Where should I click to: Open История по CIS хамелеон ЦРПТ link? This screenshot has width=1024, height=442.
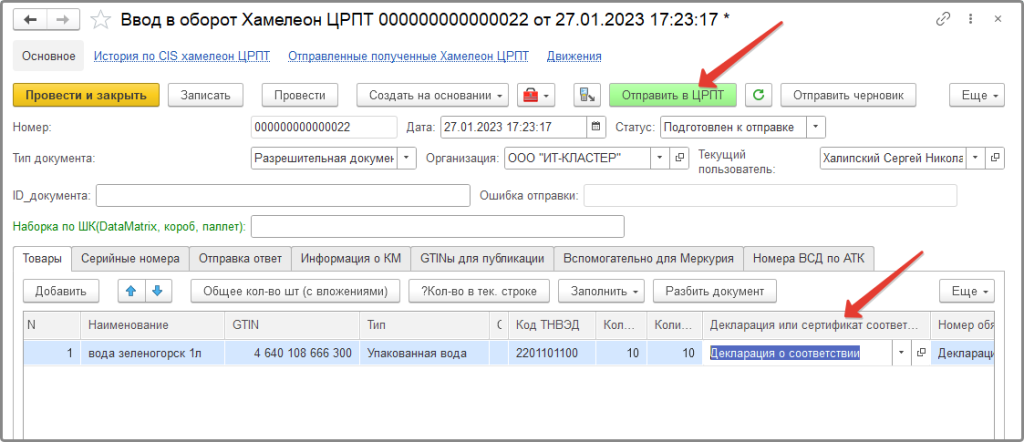[x=182, y=56]
